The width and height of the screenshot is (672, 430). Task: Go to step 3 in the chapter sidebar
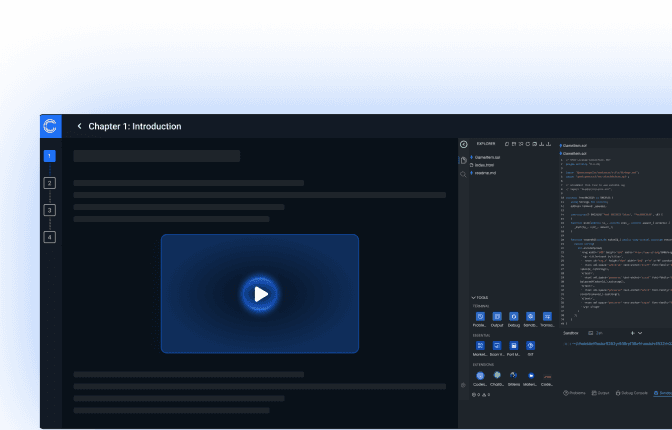point(50,210)
